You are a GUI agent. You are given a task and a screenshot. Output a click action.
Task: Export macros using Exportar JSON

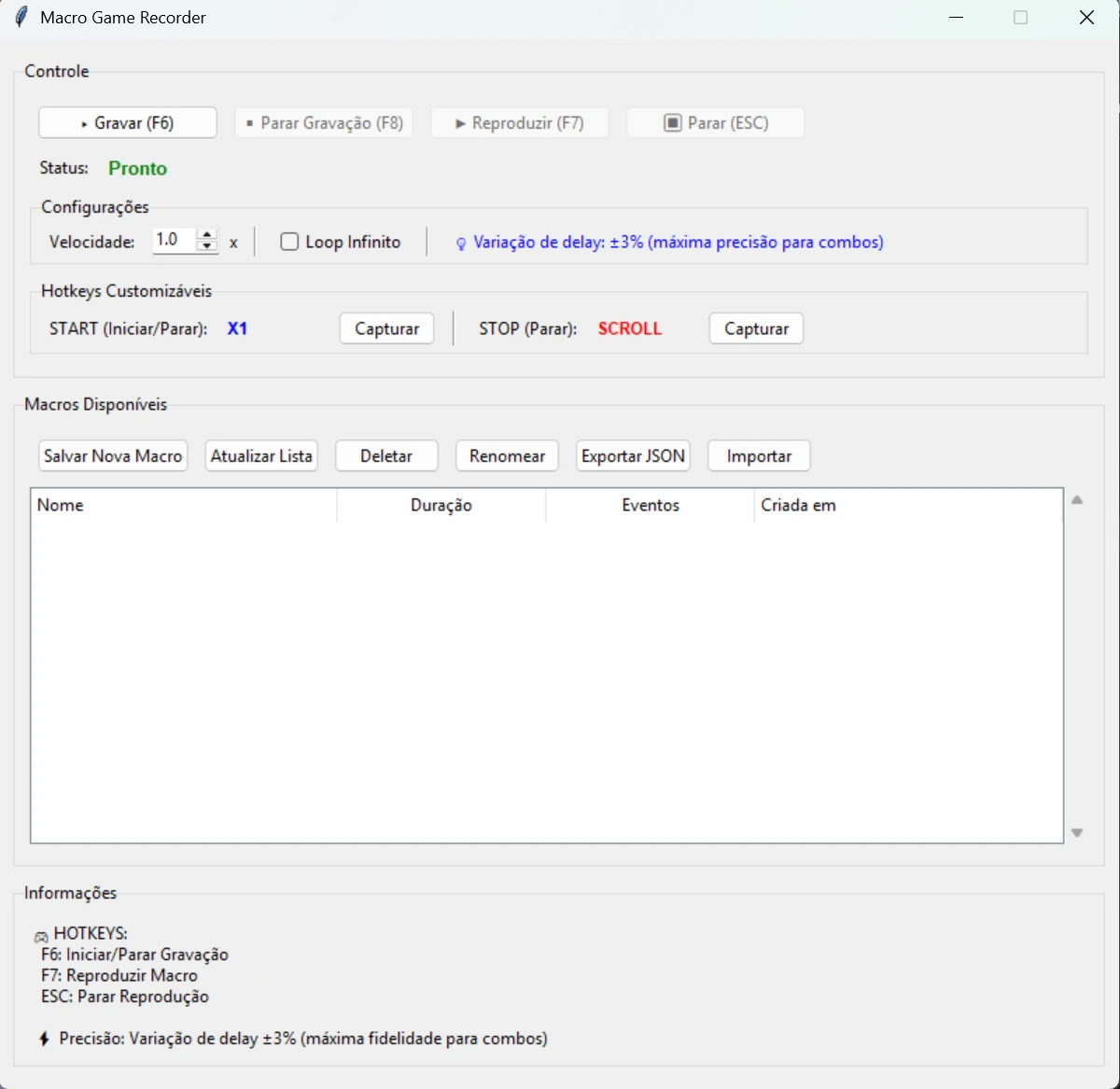(633, 456)
